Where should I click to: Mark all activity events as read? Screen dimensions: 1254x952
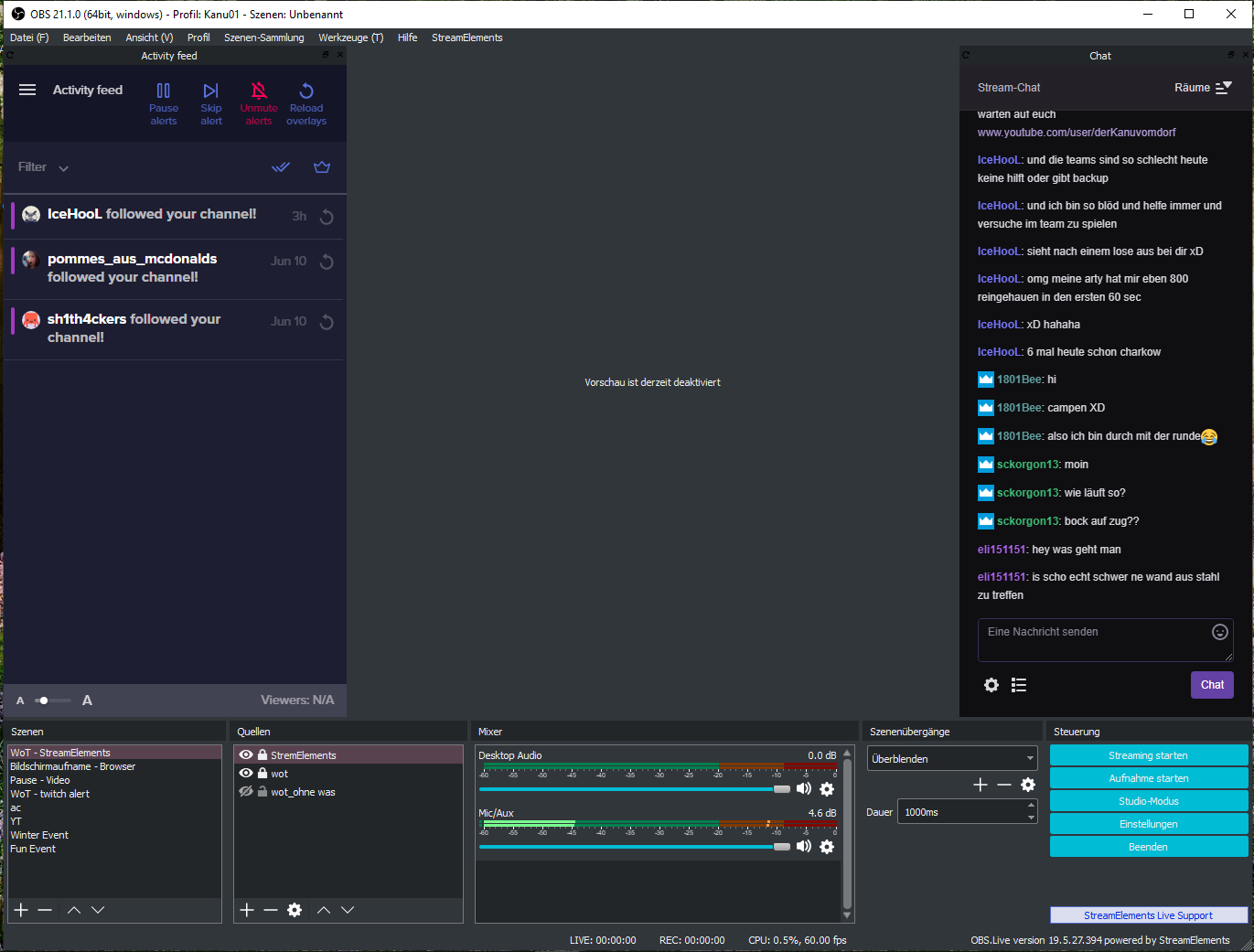pos(281,167)
